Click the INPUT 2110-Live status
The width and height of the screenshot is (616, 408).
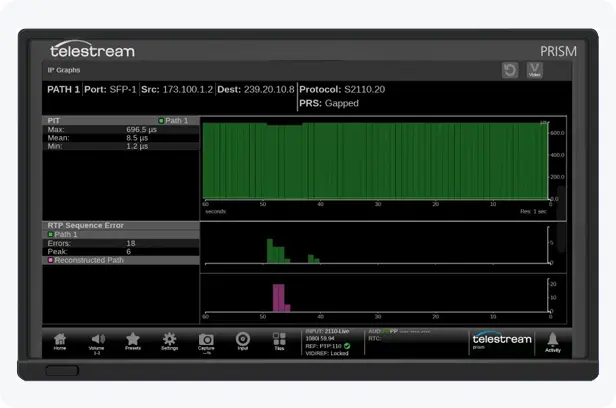click(x=327, y=331)
